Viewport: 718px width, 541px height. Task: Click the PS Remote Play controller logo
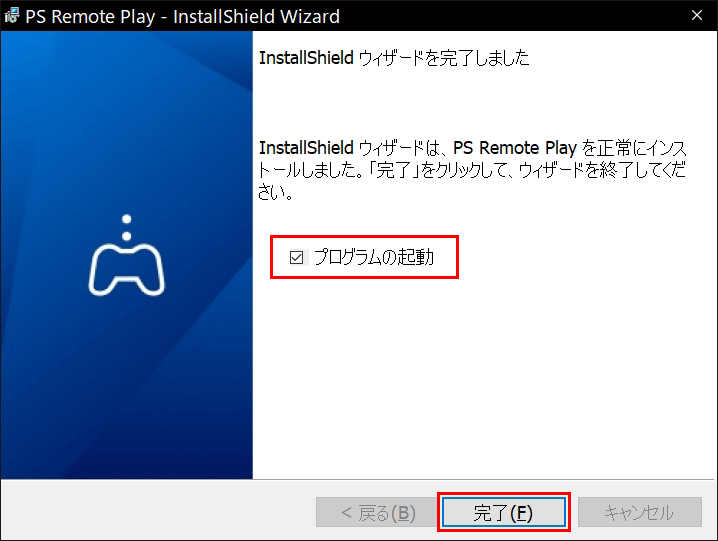(126, 255)
